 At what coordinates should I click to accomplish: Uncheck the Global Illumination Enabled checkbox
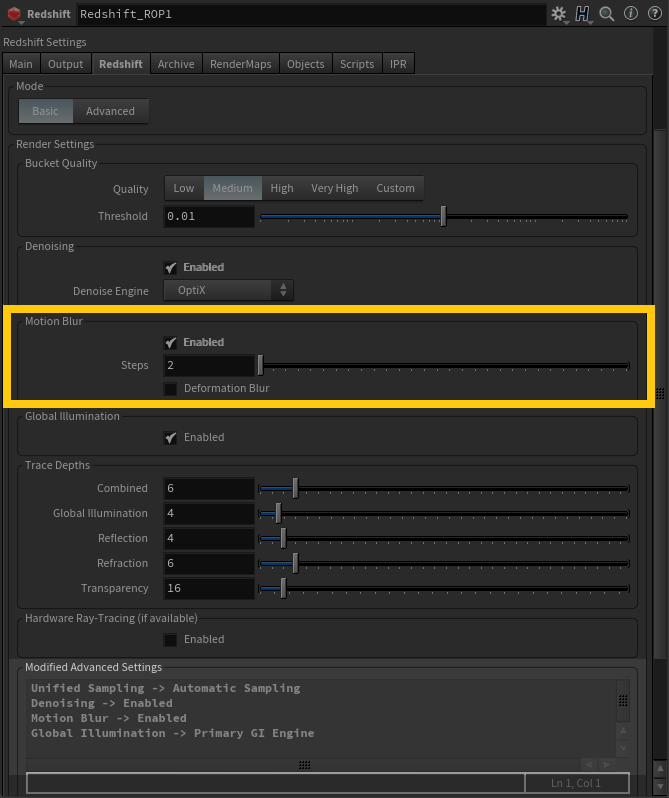171,437
